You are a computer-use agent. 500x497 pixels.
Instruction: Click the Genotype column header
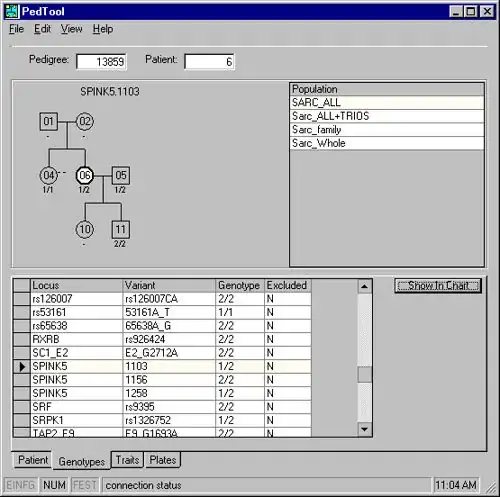click(240, 286)
